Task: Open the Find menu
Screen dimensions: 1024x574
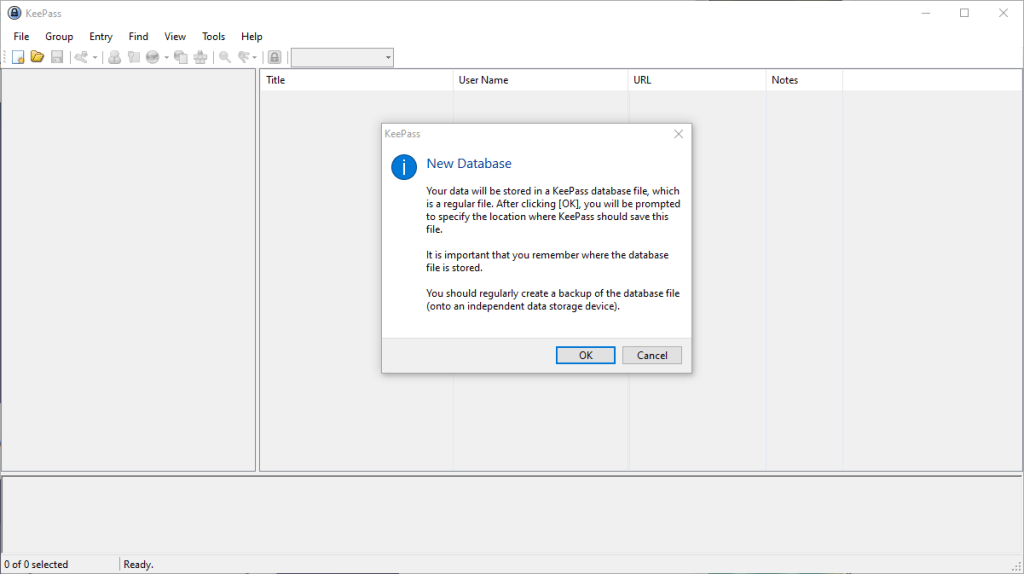Action: pyautogui.click(x=138, y=37)
